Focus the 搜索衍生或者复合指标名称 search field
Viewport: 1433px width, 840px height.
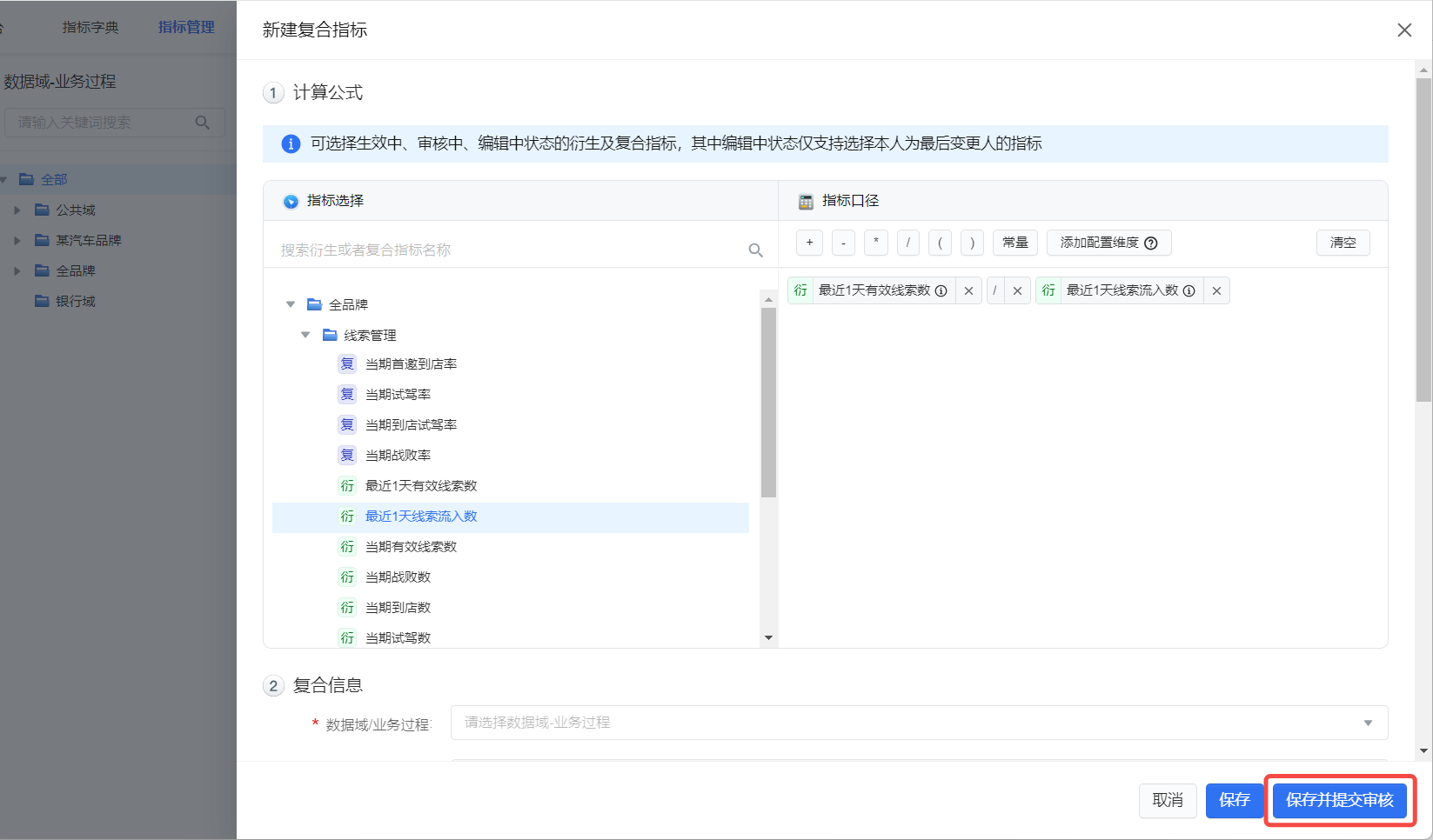tap(509, 250)
